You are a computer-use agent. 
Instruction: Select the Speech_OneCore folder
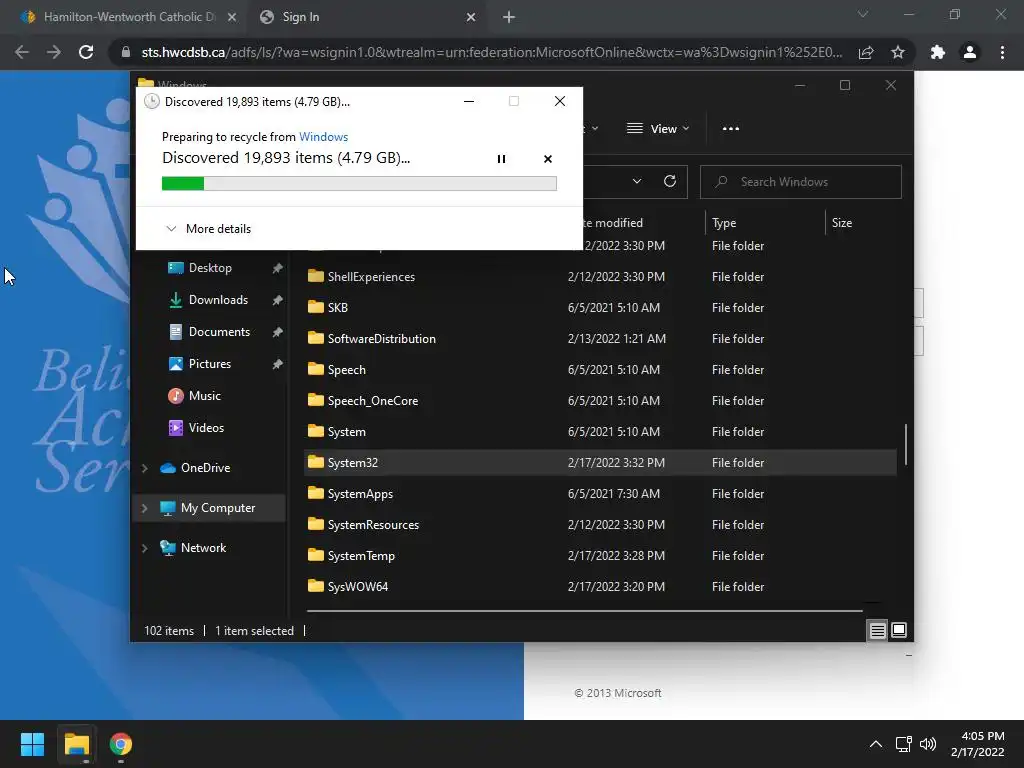tap(372, 400)
